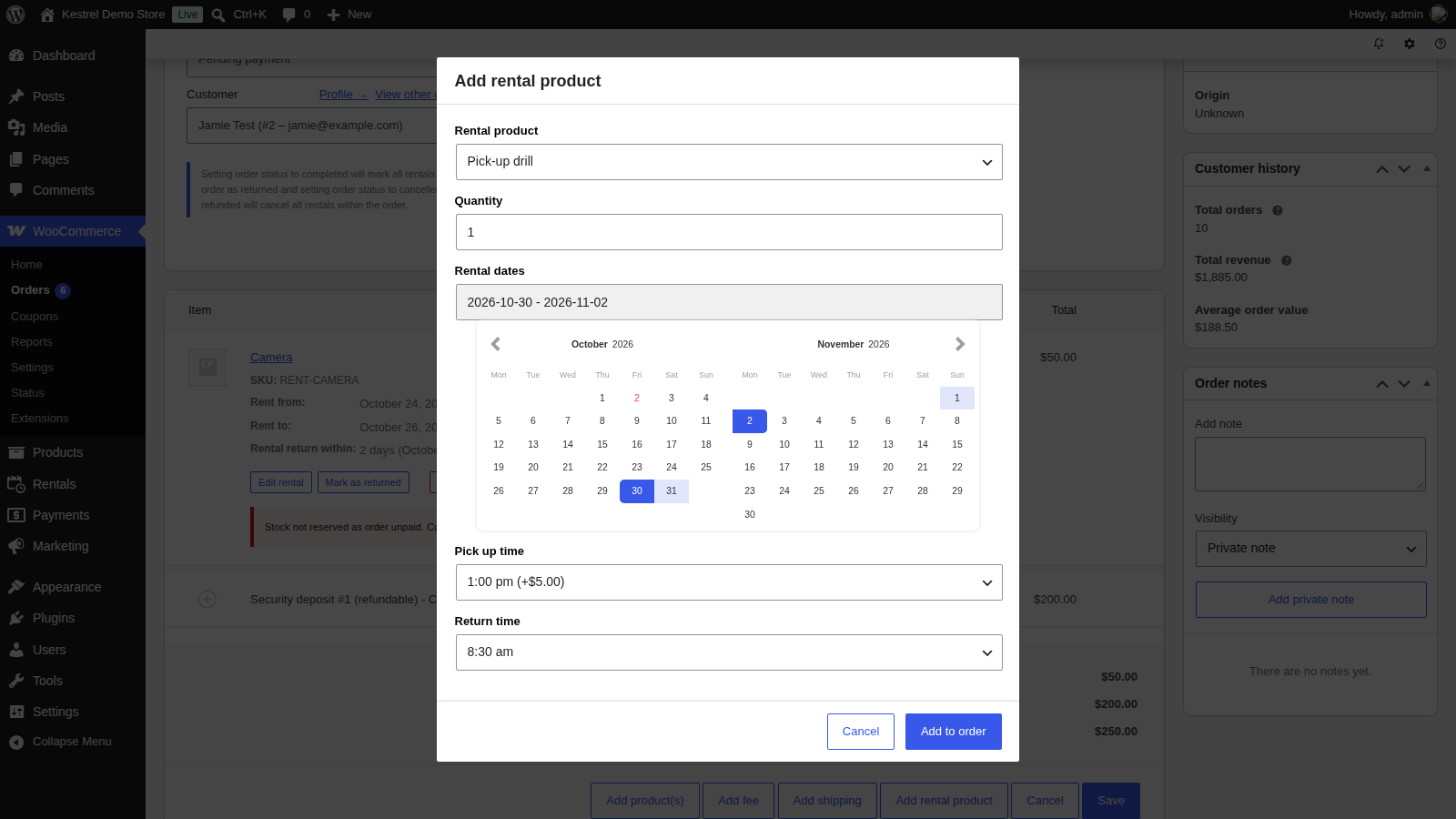Select November 15 in calendar
The height and width of the screenshot is (819, 1456).
[x=957, y=445]
